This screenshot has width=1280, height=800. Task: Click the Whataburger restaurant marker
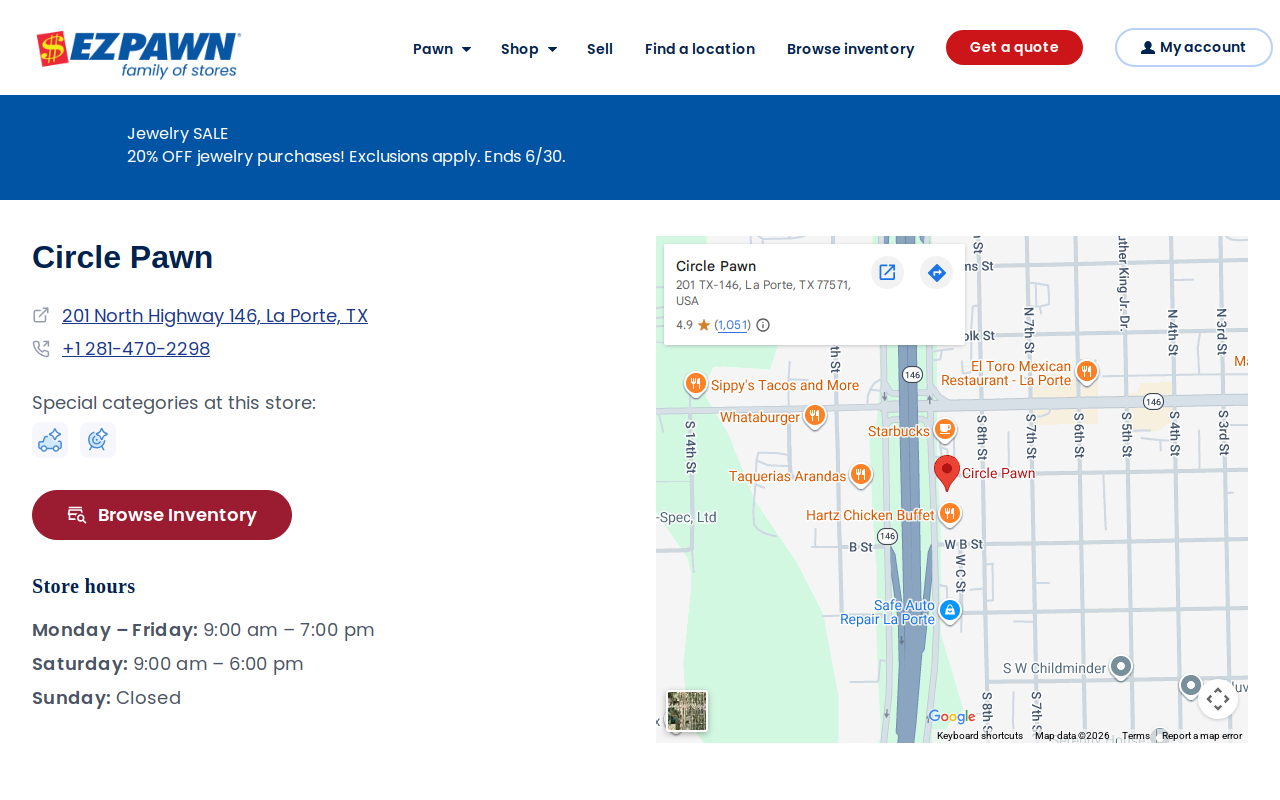point(815,416)
